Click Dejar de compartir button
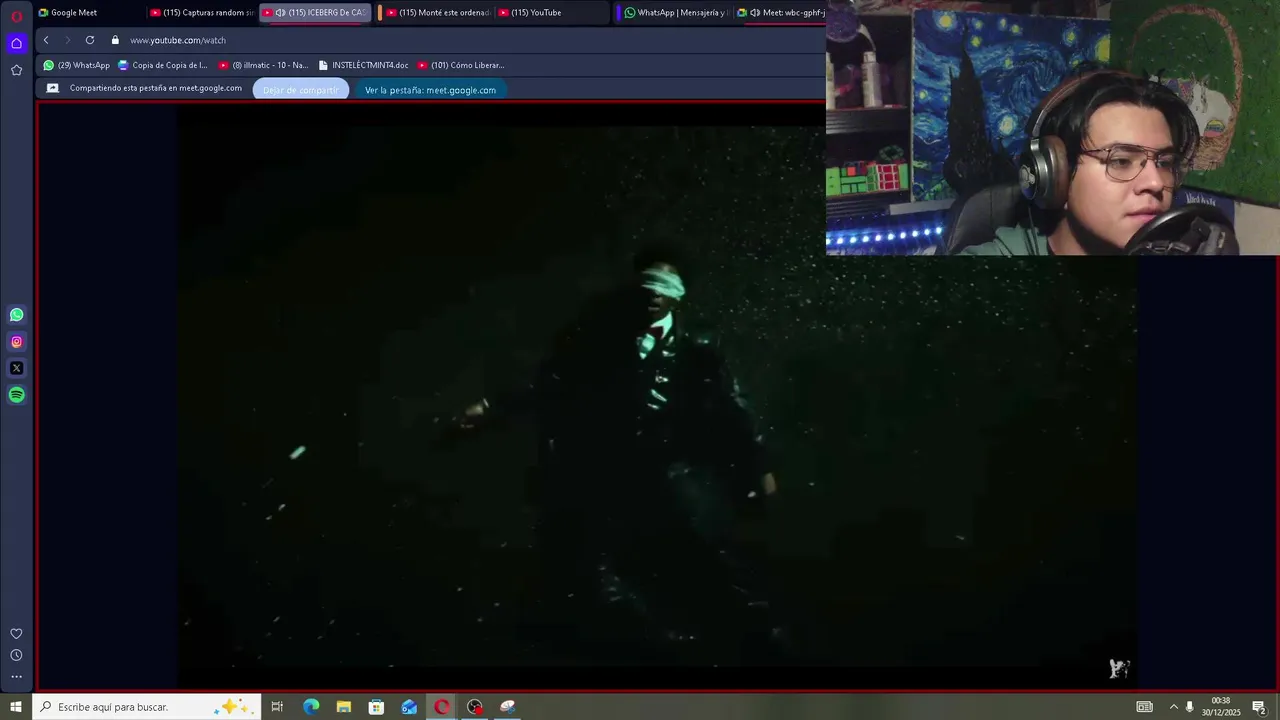This screenshot has width=1280, height=720. [301, 90]
